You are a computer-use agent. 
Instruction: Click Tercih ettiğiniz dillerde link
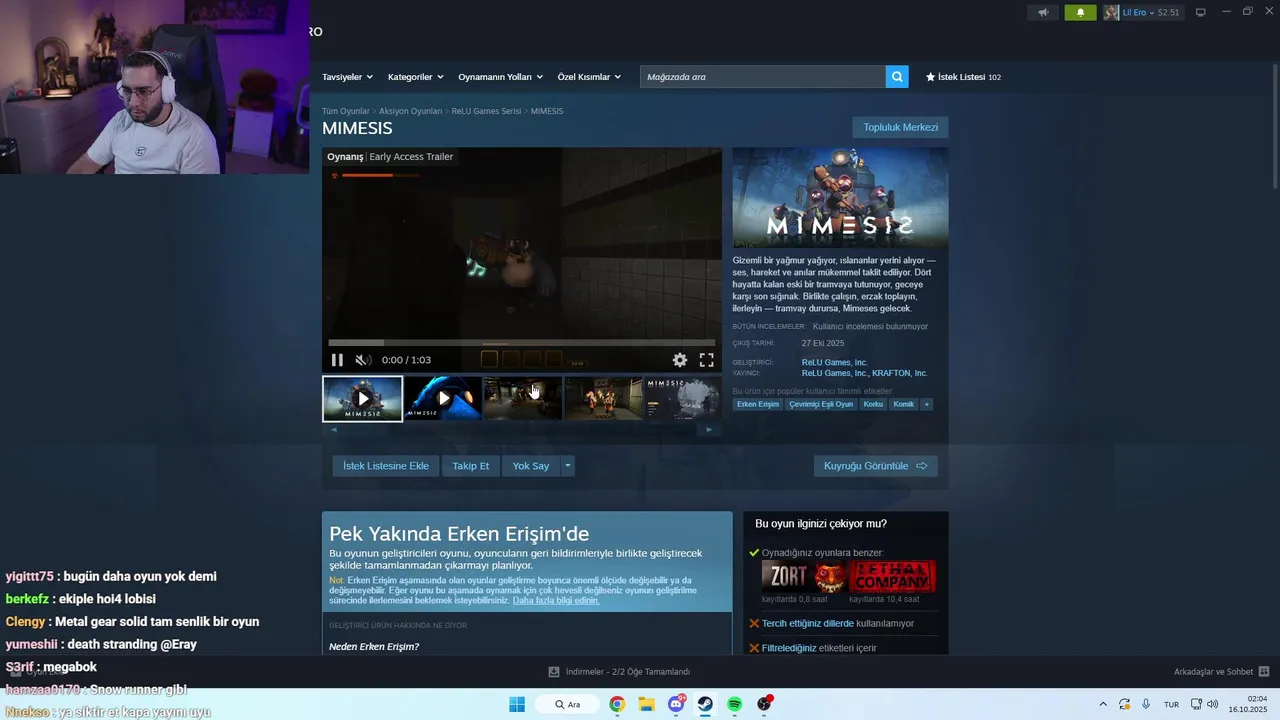click(x=808, y=623)
